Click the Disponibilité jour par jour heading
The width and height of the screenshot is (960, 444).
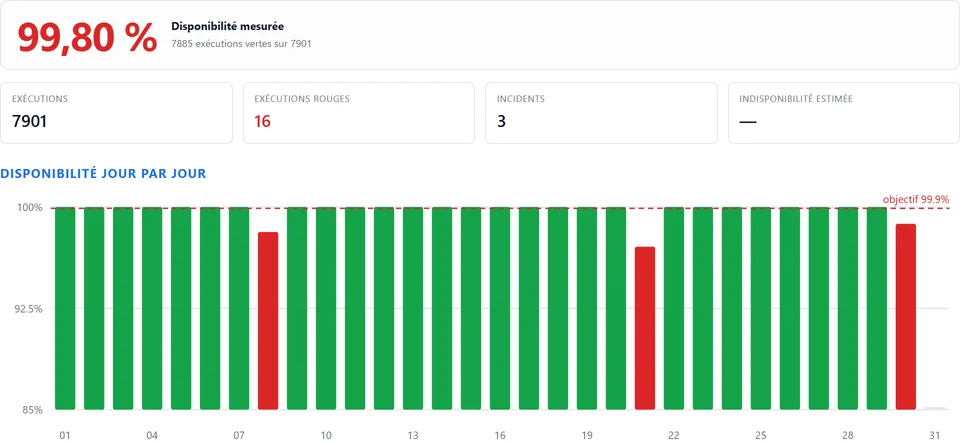click(103, 174)
